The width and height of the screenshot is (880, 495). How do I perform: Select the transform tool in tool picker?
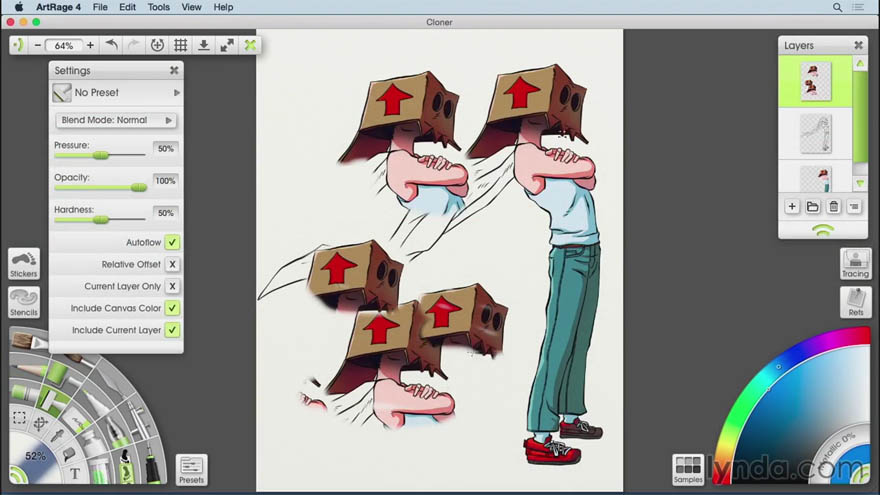(40, 423)
